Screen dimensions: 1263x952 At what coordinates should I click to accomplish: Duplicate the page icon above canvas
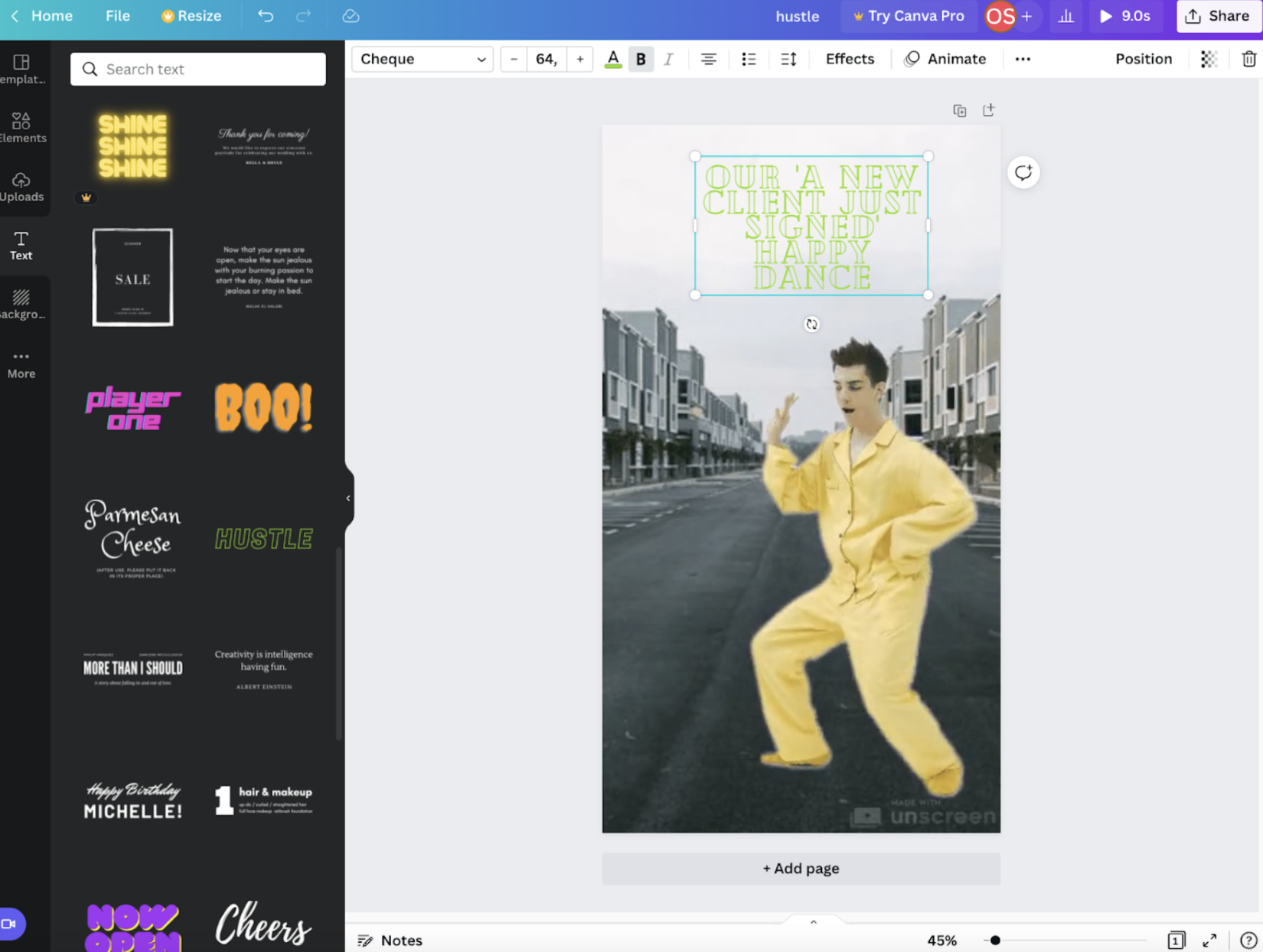coord(959,111)
